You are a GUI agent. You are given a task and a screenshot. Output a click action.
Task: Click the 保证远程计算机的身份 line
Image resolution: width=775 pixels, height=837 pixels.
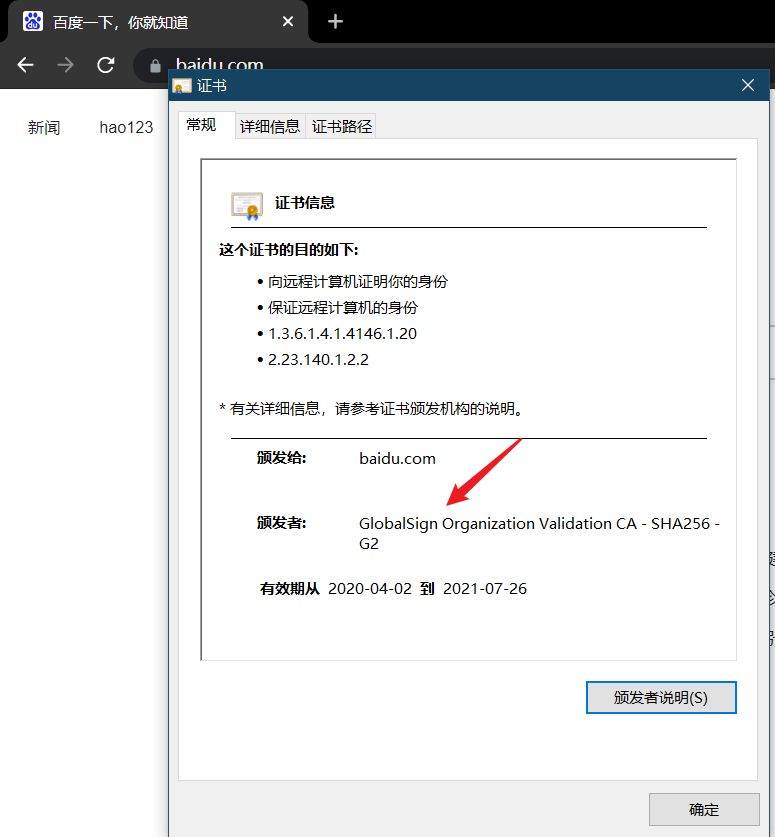pos(343,307)
